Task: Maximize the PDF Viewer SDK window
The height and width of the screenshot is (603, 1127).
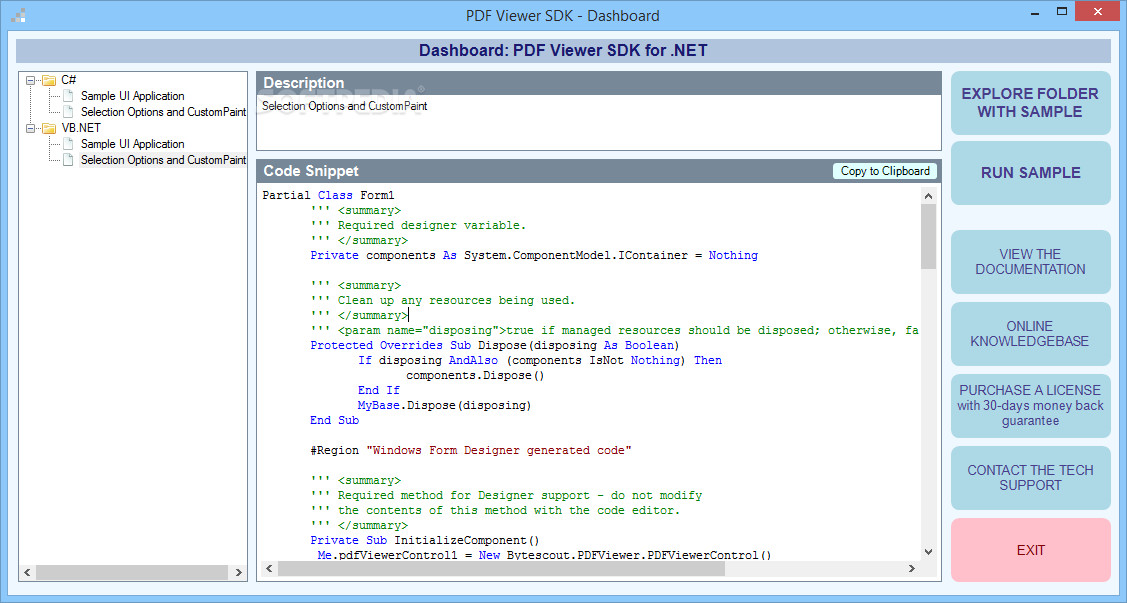Action: point(1062,13)
